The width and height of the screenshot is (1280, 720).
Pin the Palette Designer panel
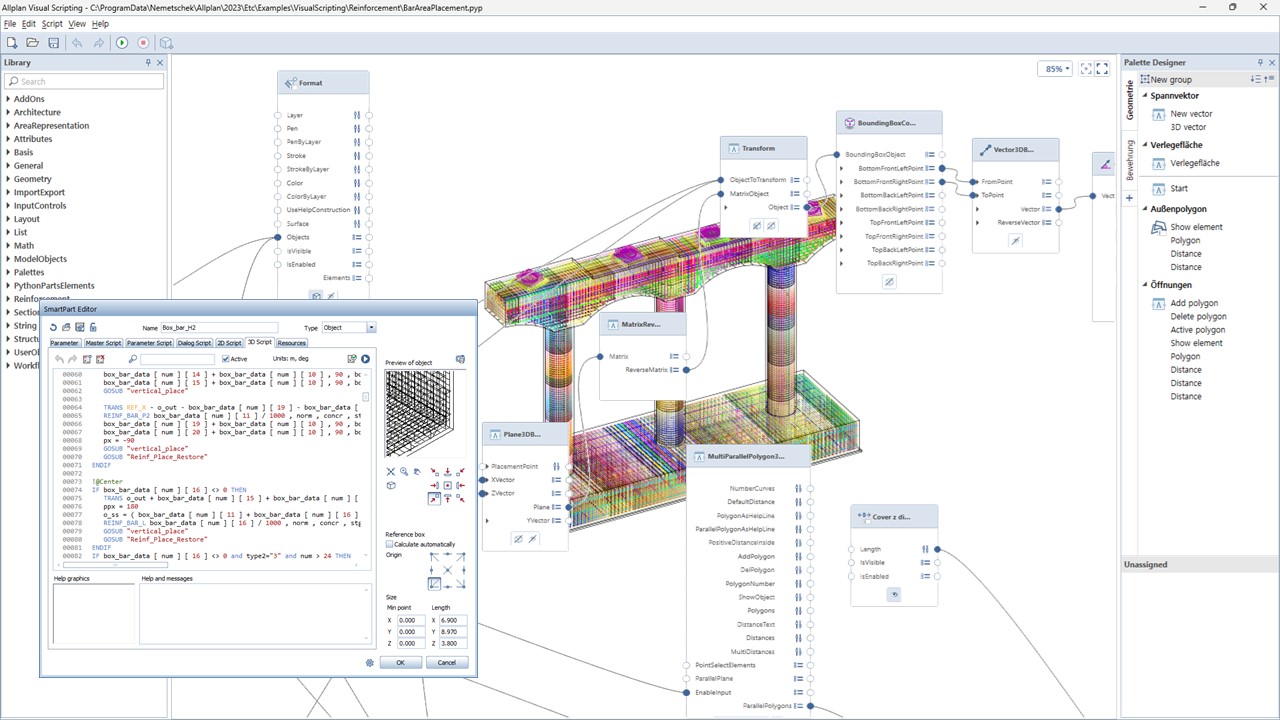point(1258,63)
